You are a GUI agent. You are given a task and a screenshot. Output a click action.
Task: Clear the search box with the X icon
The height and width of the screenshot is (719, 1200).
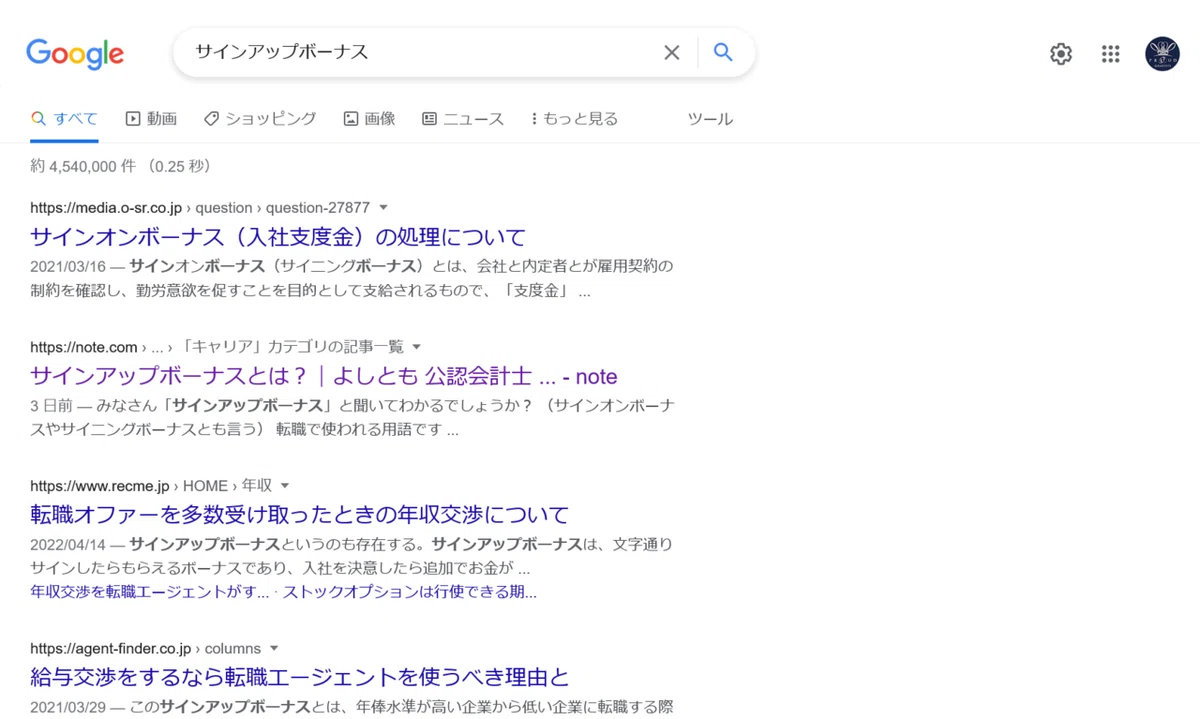pyautogui.click(x=672, y=53)
